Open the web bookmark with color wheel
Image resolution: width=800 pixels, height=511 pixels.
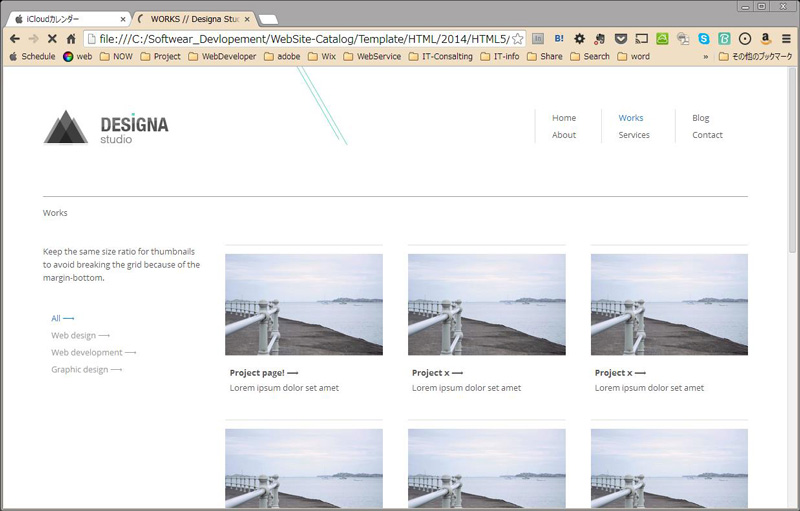[x=78, y=57]
